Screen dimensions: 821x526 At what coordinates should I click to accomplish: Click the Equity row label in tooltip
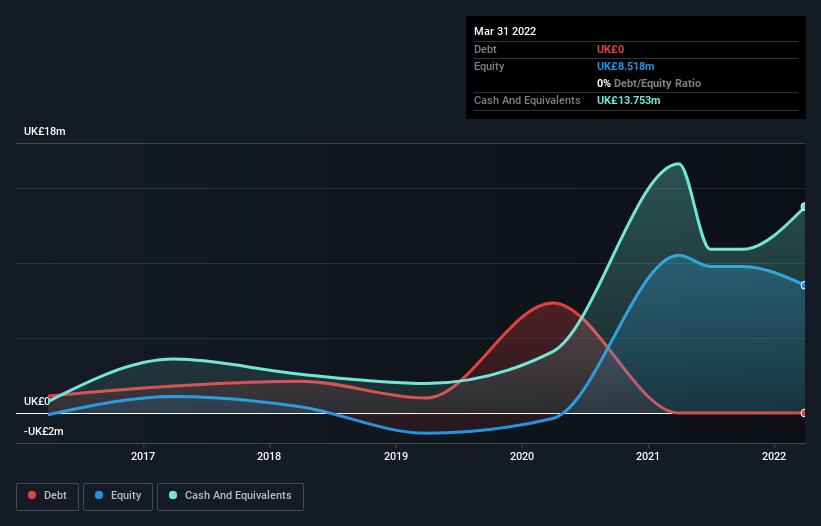tap(489, 66)
